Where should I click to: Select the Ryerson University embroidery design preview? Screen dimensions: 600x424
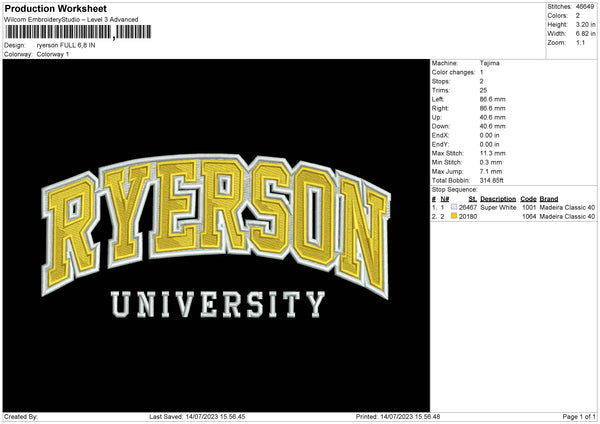coord(216,235)
